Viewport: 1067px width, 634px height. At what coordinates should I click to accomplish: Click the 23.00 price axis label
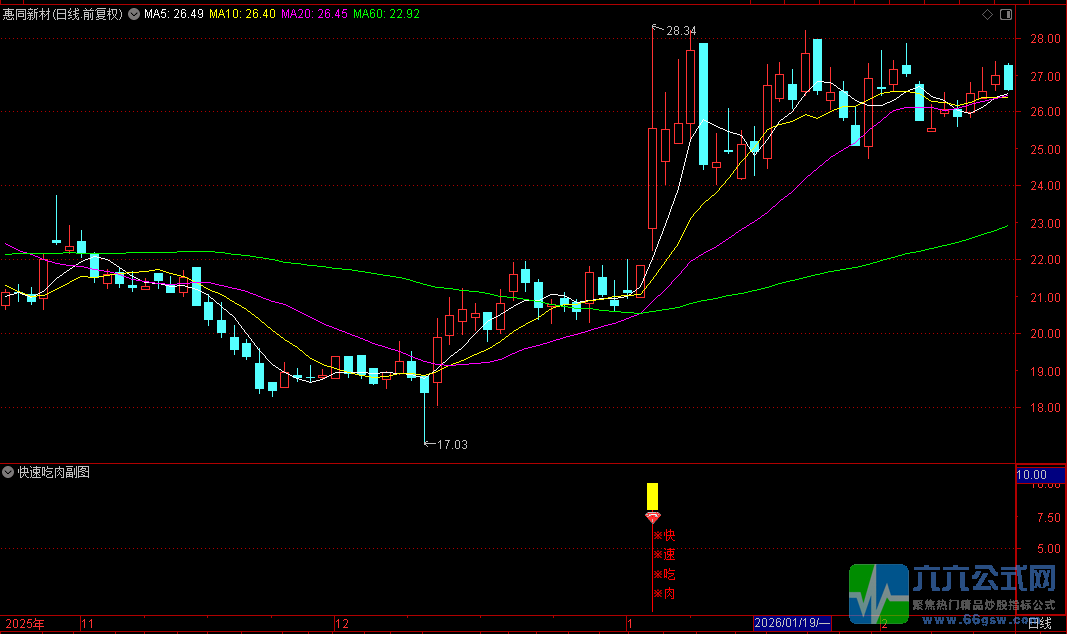(1045, 223)
